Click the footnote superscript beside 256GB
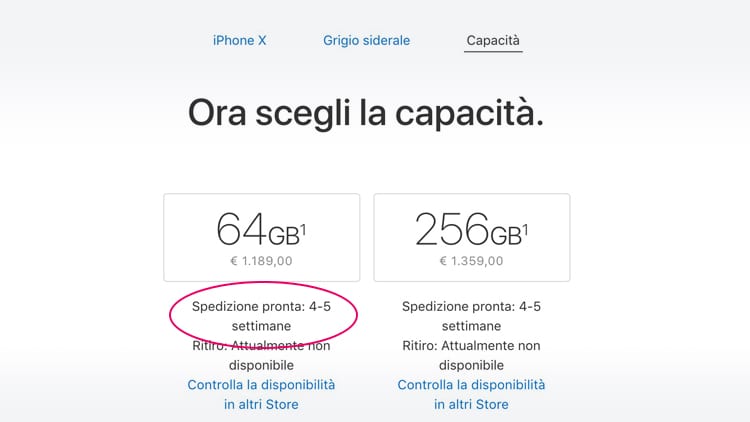Screen dimensions: 750x422 tap(525, 231)
